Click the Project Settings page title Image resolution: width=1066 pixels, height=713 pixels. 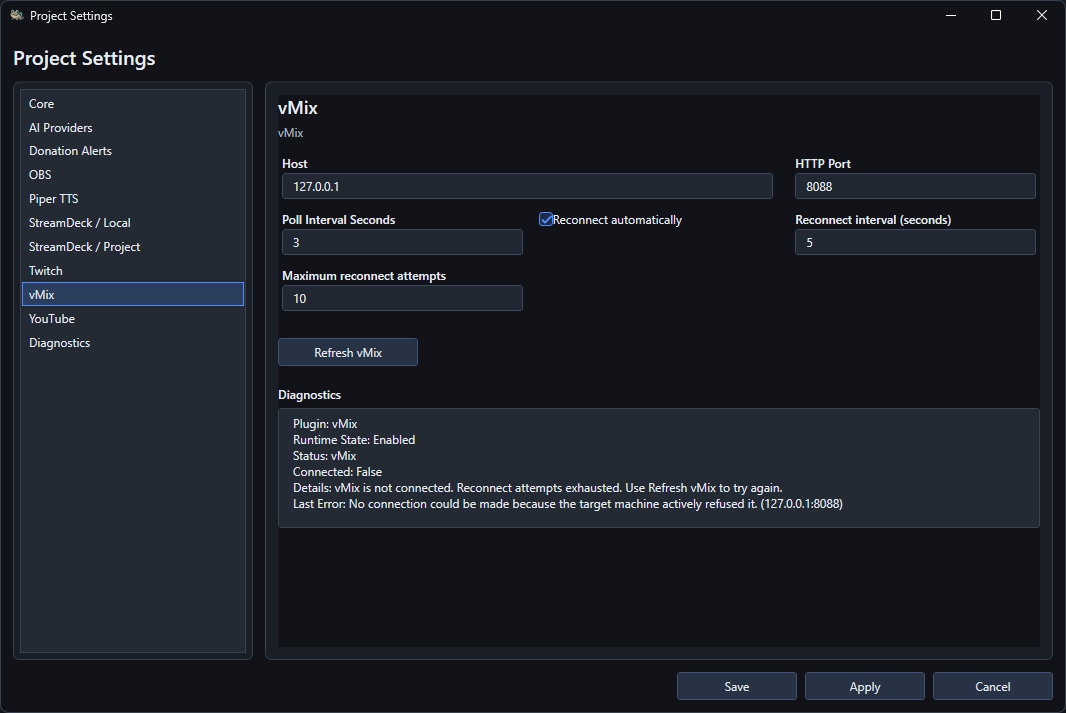coord(84,58)
